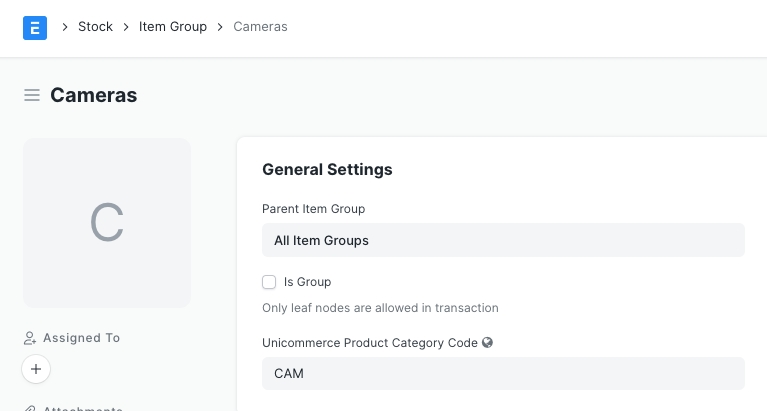Image resolution: width=767 pixels, height=411 pixels.
Task: Click the Is Group checkbox label
Action: (x=307, y=282)
